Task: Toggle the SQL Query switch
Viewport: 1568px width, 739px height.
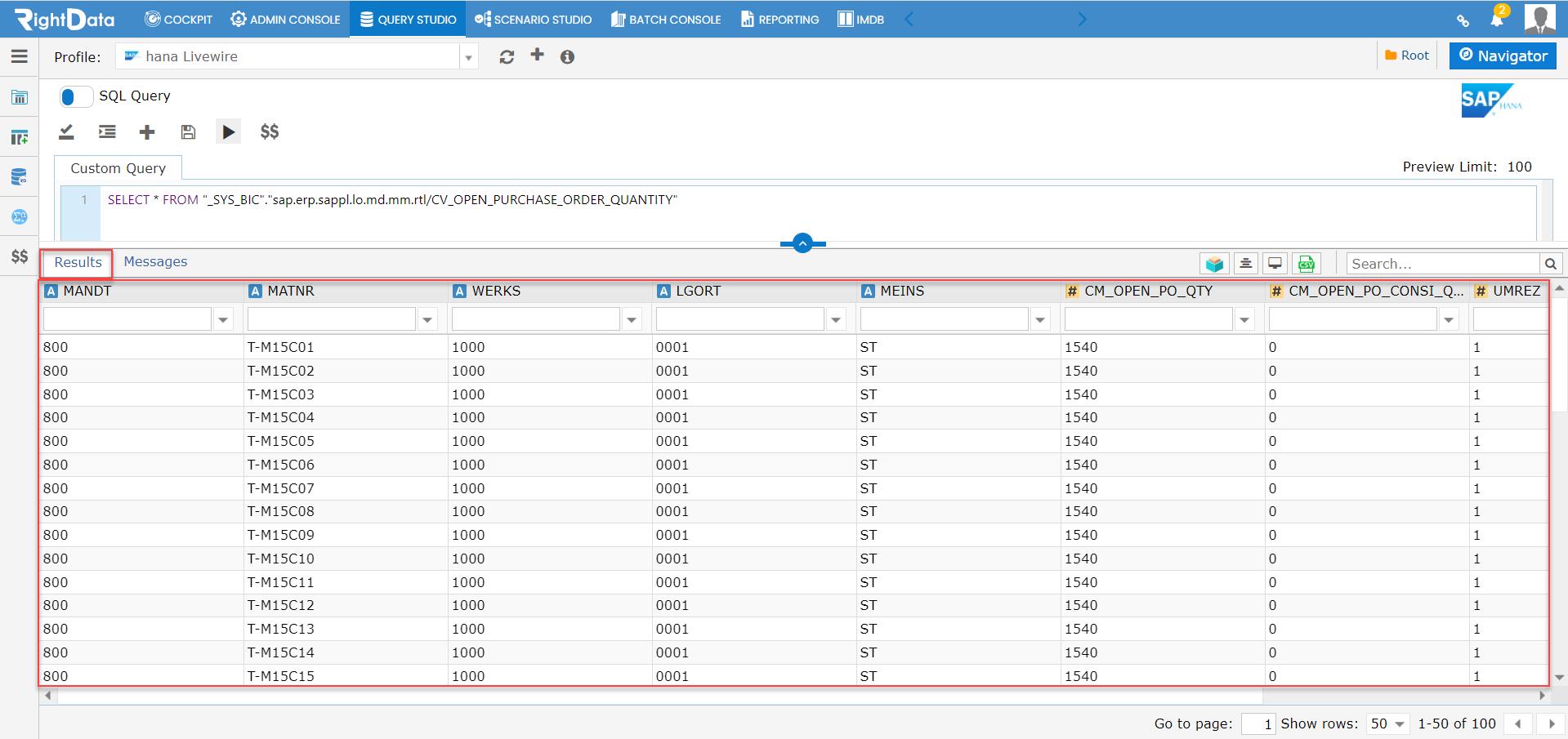Action: coord(76,96)
